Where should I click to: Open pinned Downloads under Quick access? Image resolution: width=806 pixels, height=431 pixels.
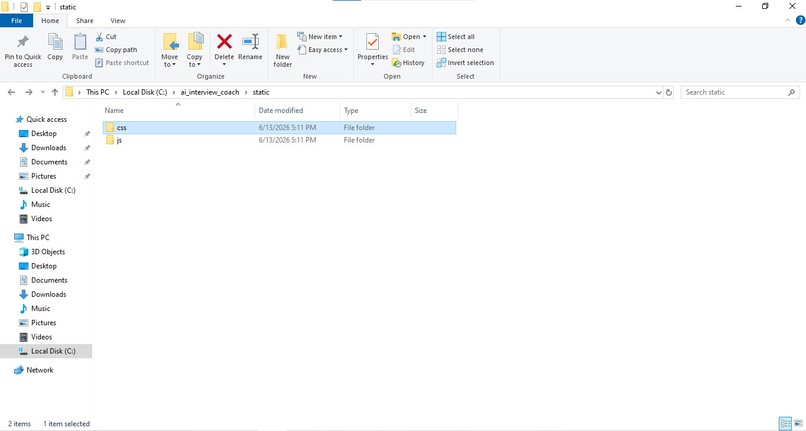48,148
